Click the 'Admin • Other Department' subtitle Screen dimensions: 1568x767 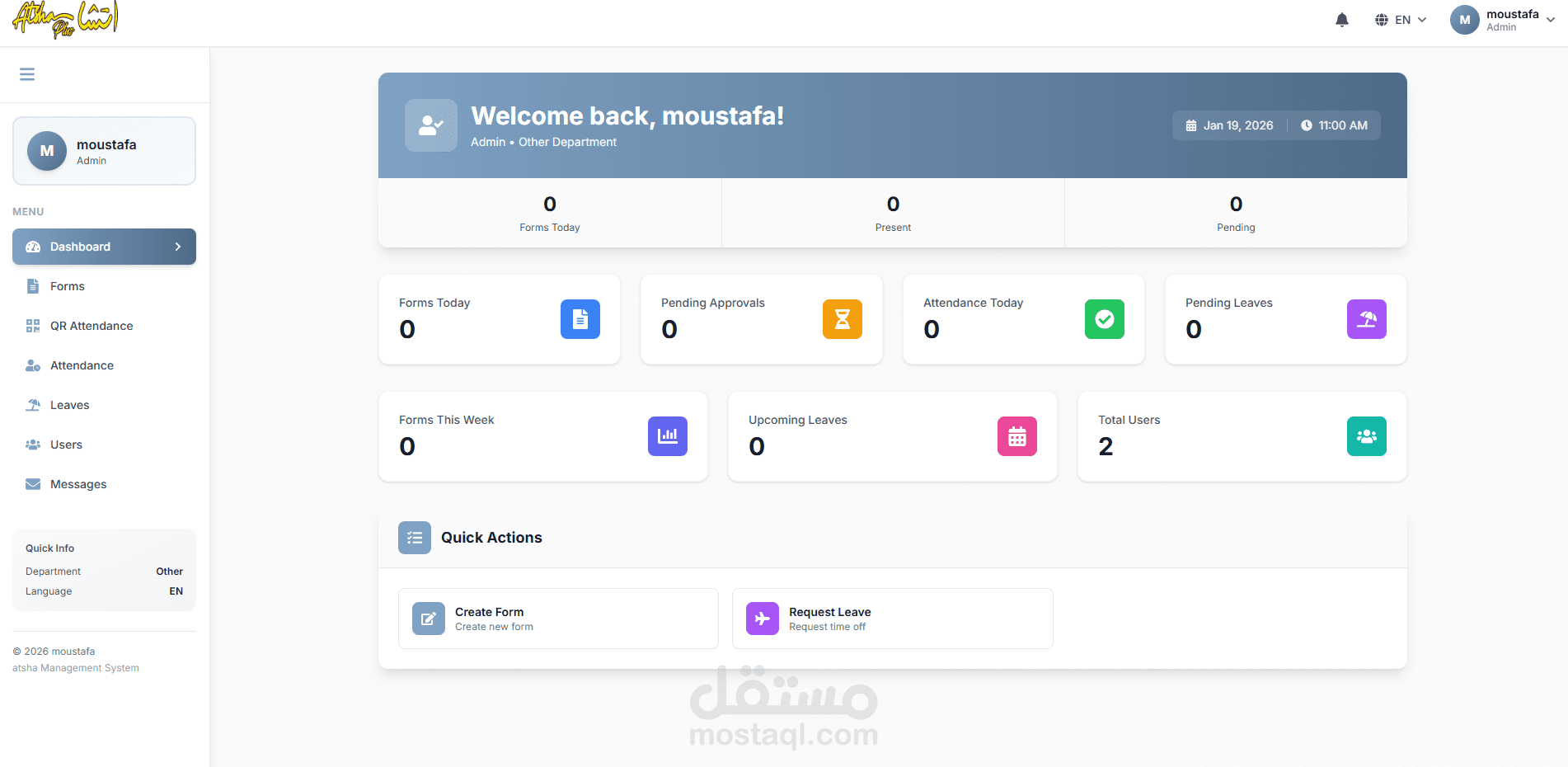coord(543,142)
